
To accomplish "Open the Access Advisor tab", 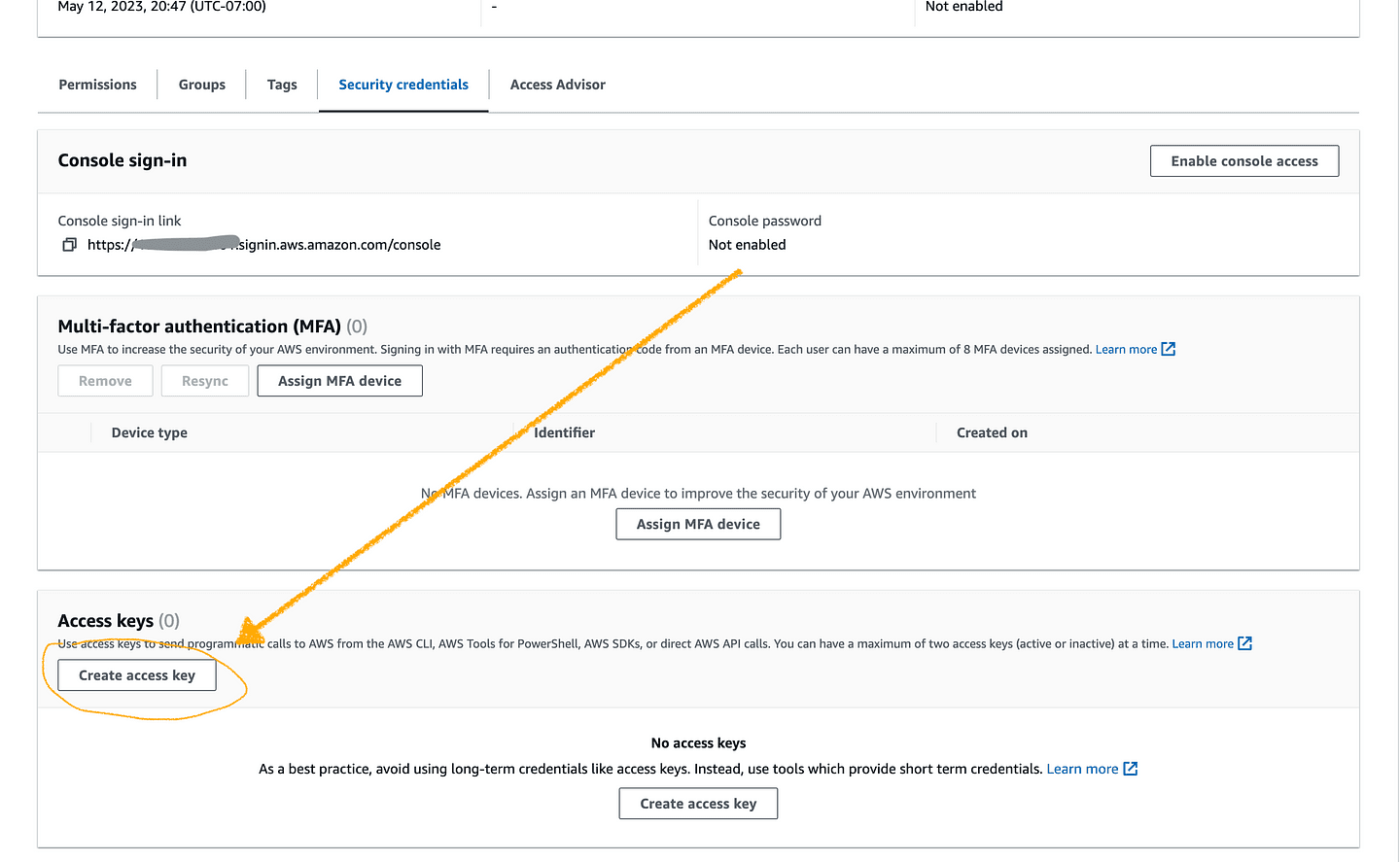I will point(558,85).
